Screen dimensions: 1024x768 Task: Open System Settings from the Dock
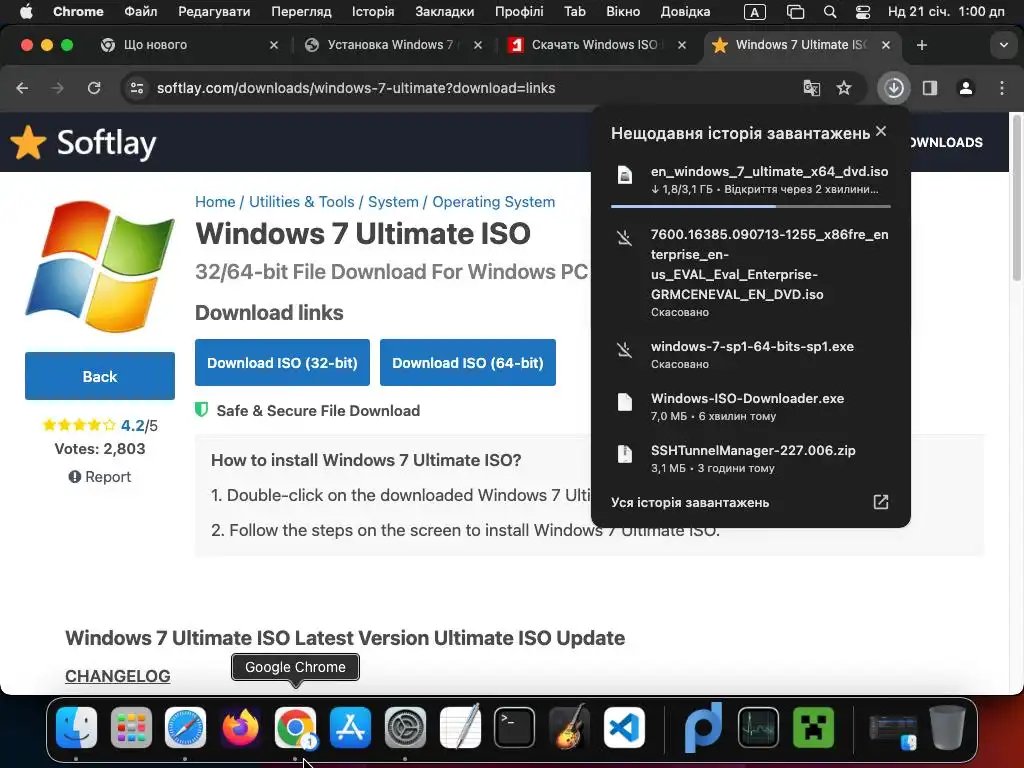click(x=405, y=727)
